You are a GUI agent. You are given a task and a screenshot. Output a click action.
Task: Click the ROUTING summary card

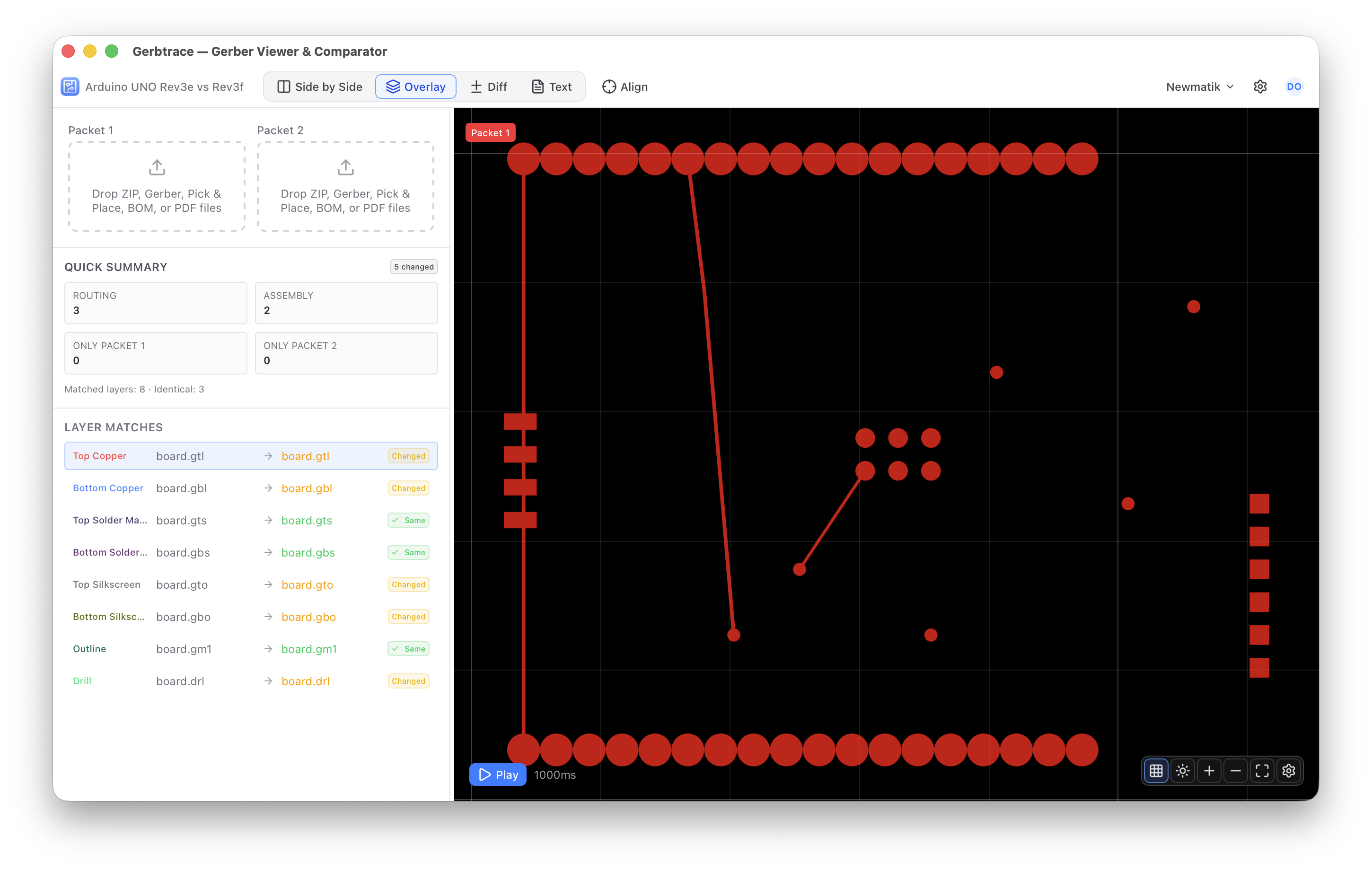(156, 303)
